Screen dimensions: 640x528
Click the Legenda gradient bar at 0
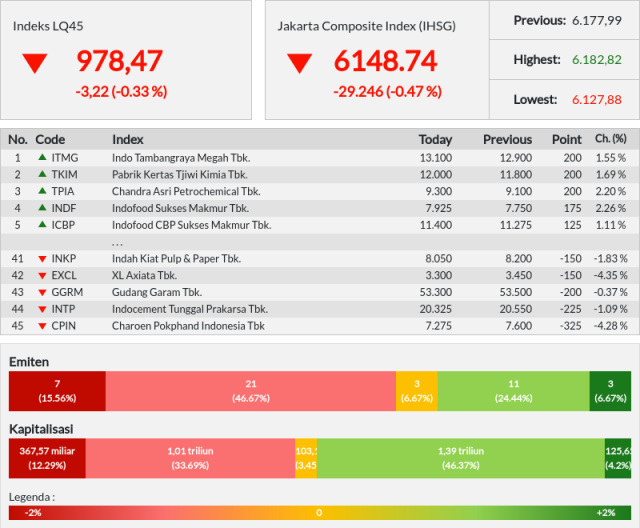(319, 512)
